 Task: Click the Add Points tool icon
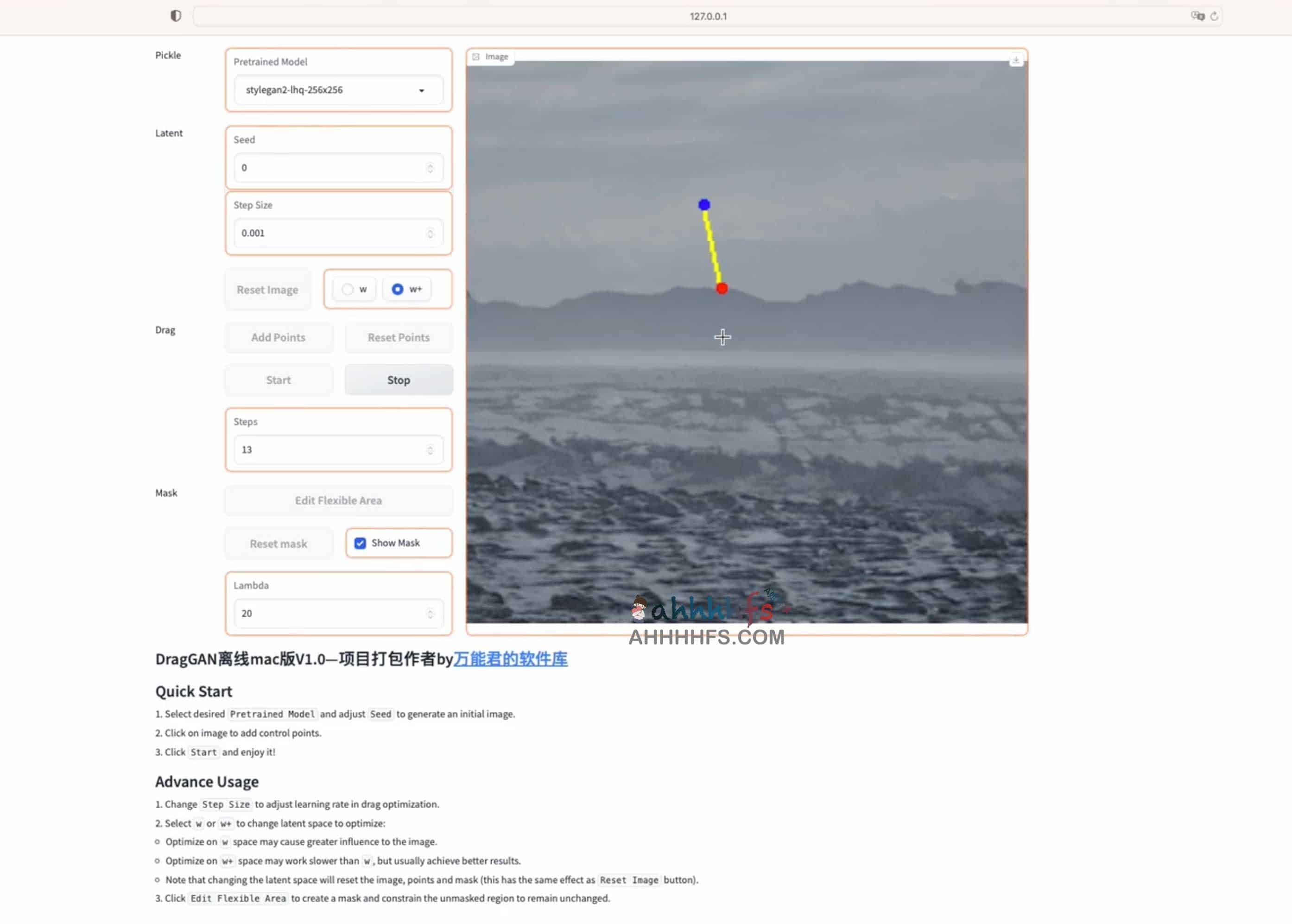(x=278, y=337)
